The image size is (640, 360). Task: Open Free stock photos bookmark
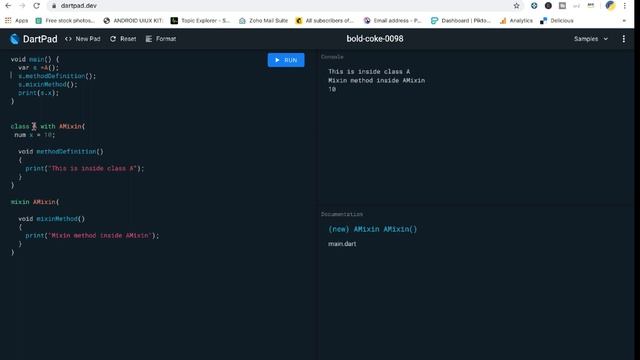65,20
